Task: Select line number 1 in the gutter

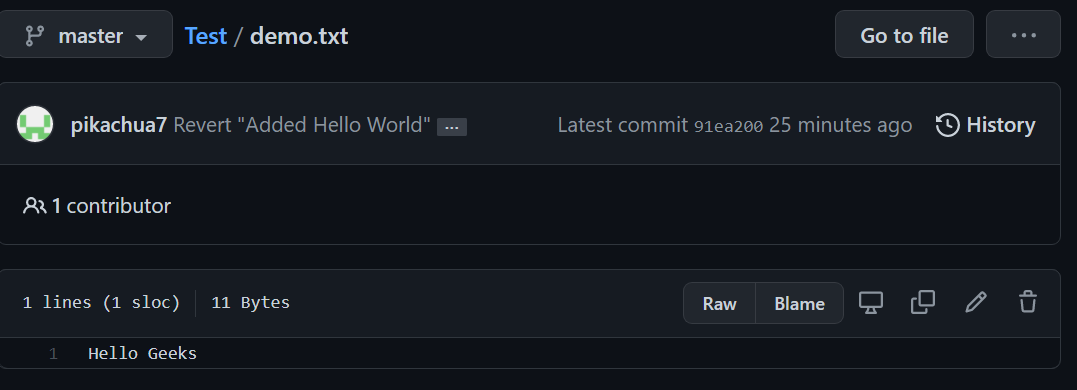Action: point(53,354)
